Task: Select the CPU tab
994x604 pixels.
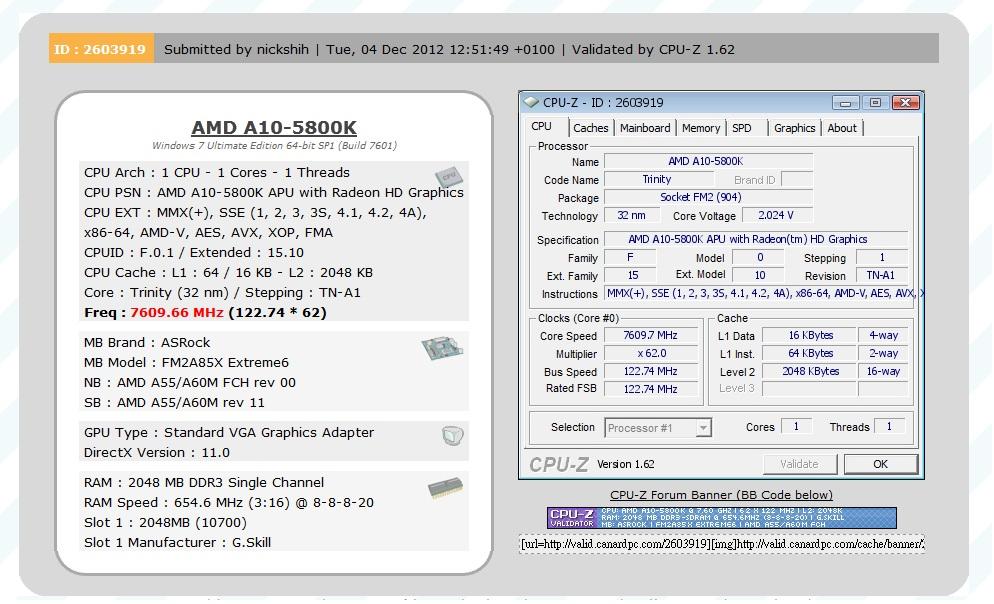Action: click(541, 127)
